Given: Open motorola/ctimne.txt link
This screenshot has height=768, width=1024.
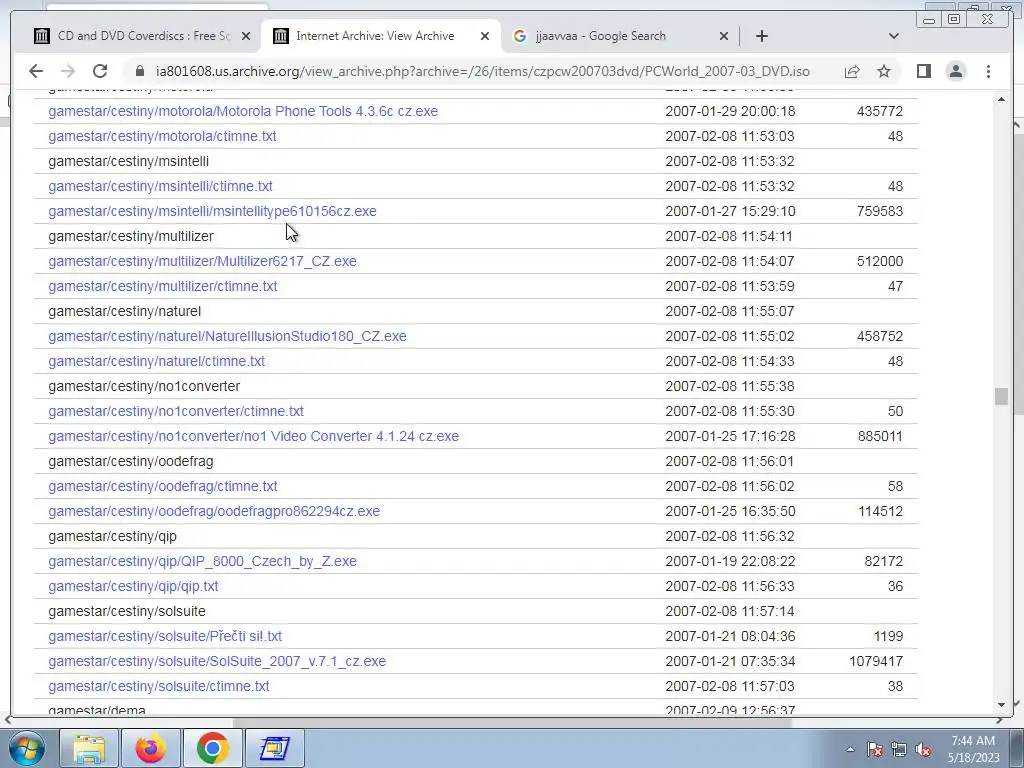Looking at the screenshot, I should click(x=162, y=136).
